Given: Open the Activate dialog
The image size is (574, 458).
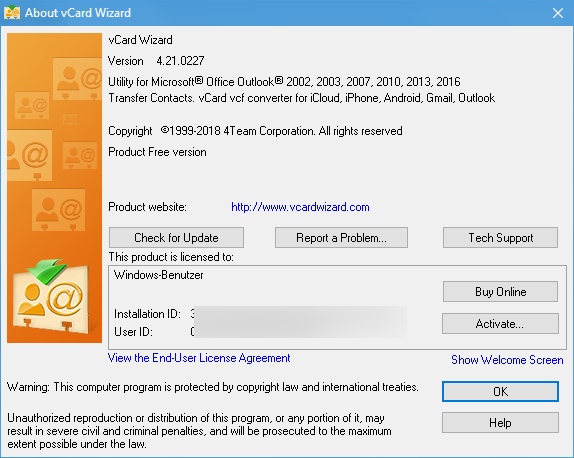Looking at the screenshot, I should [x=500, y=324].
